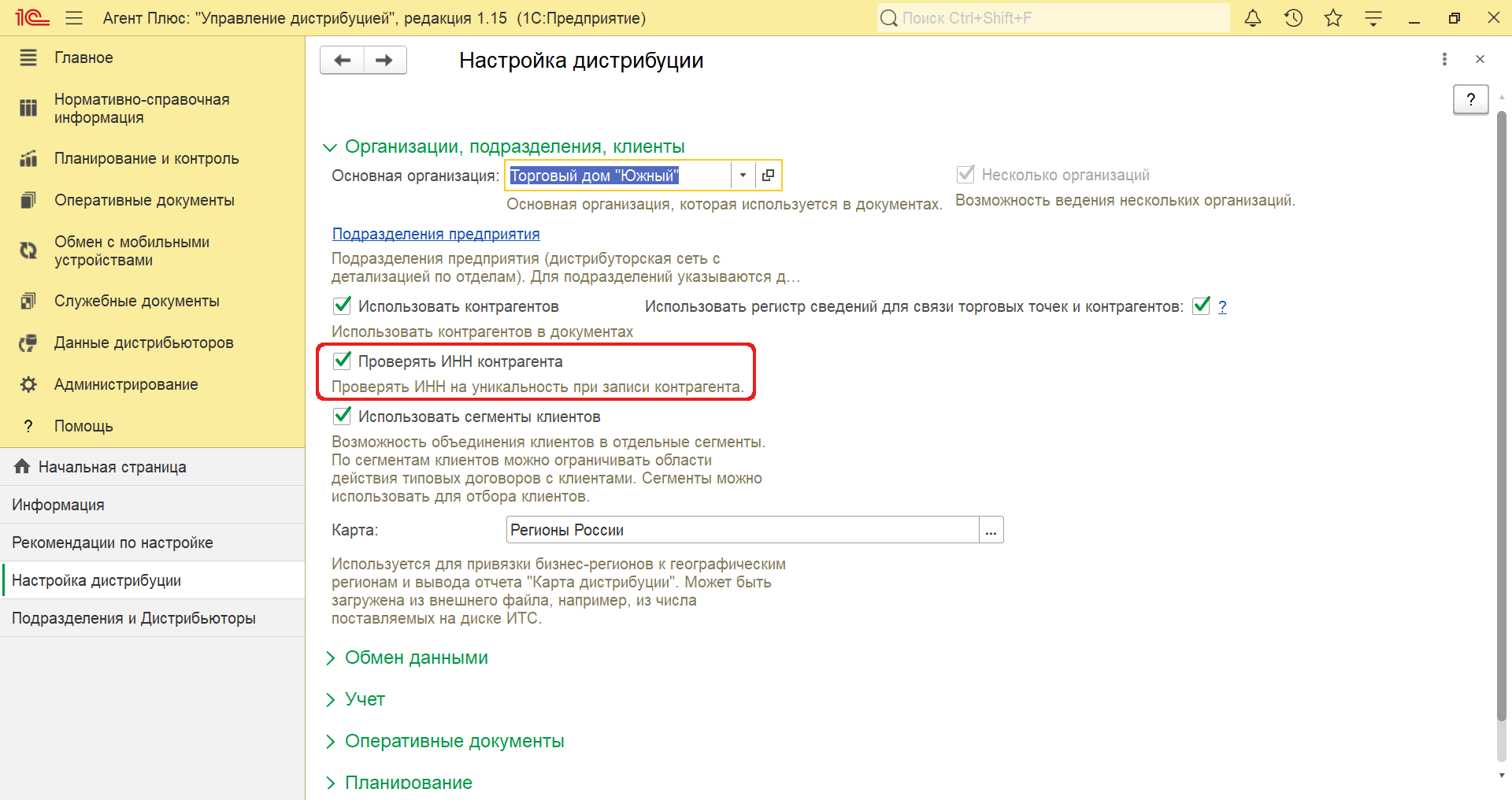Open Данные дистрибьюторов section icon
This screenshot has height=800, width=1512.
28,343
